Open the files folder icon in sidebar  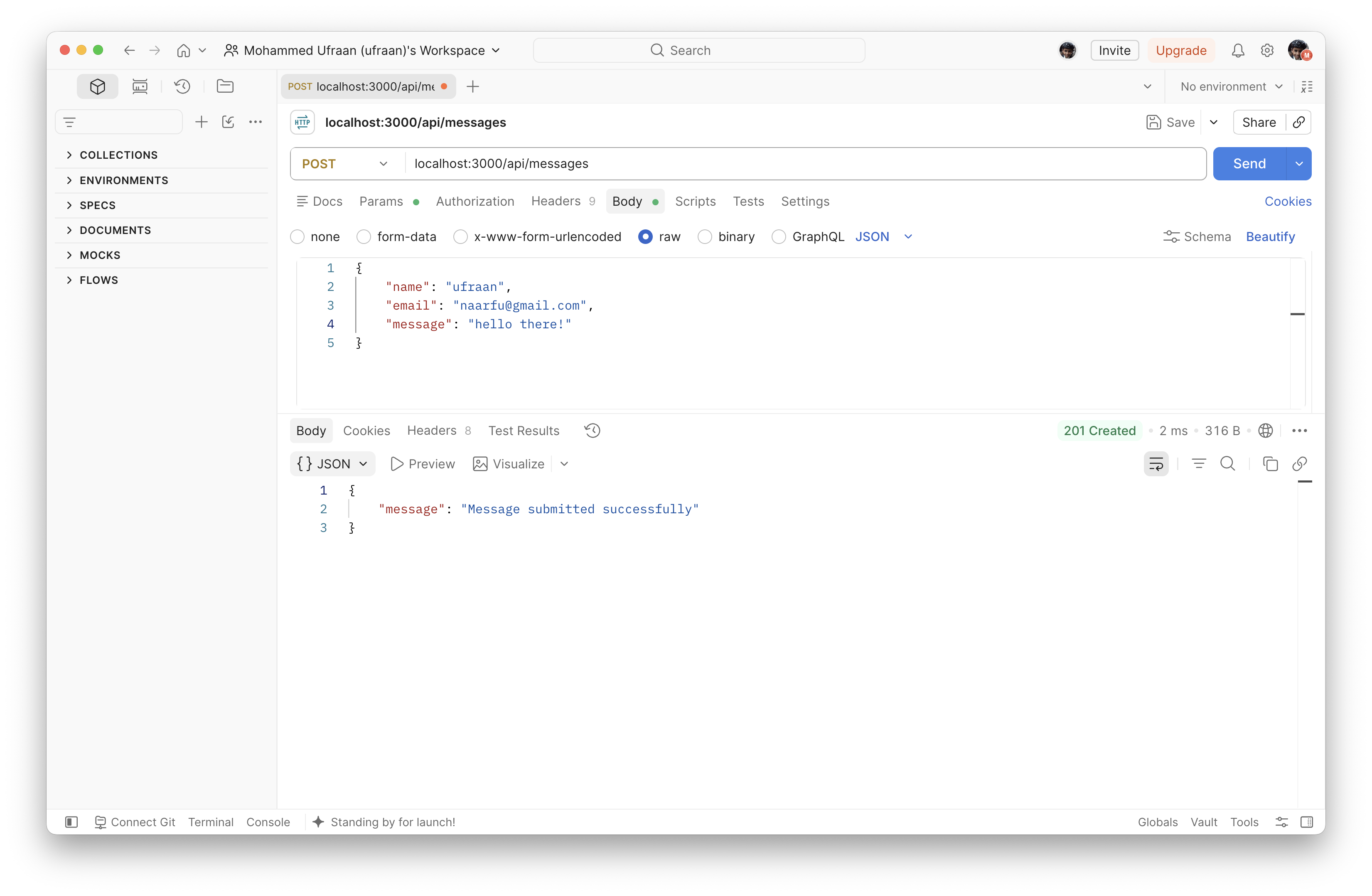click(225, 86)
